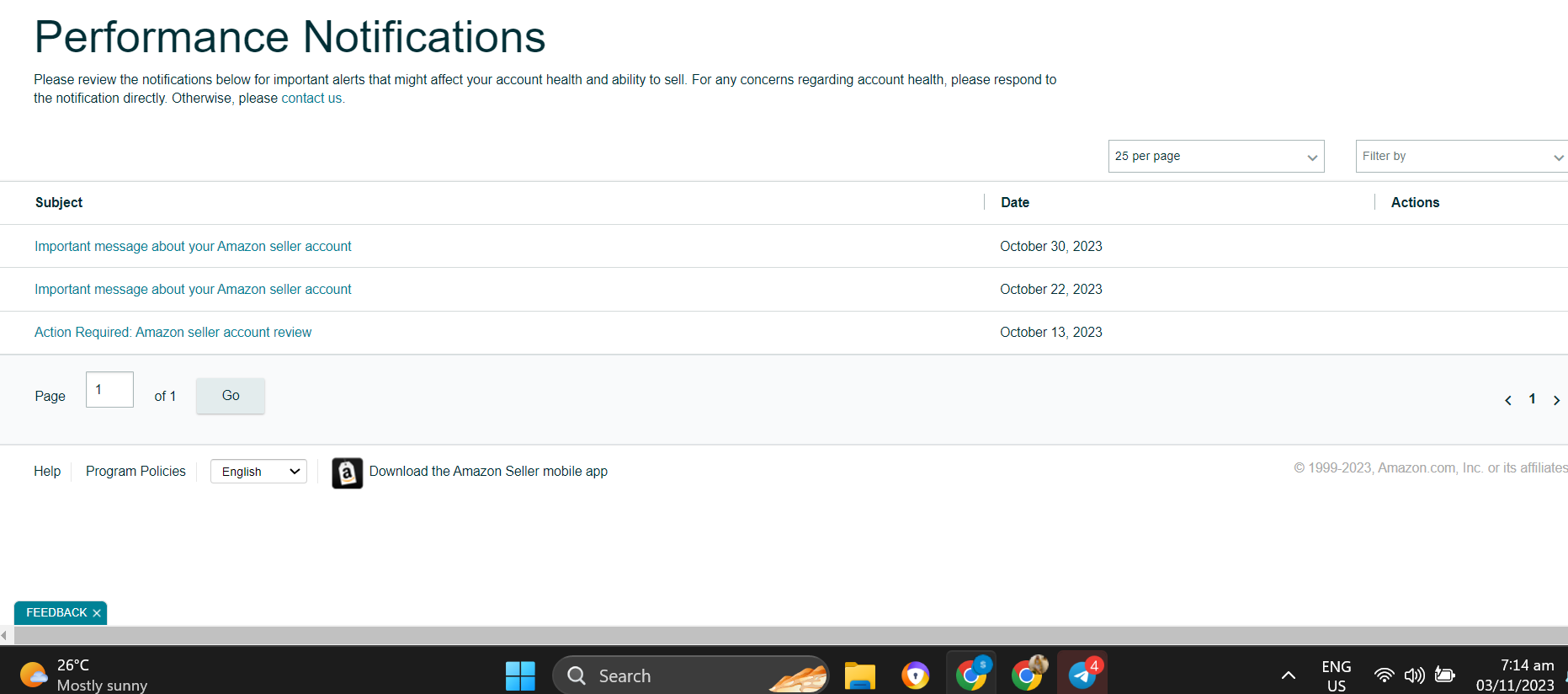1568x694 pixels.
Task: Click the horizontal scrollbar track
Action: point(789,636)
